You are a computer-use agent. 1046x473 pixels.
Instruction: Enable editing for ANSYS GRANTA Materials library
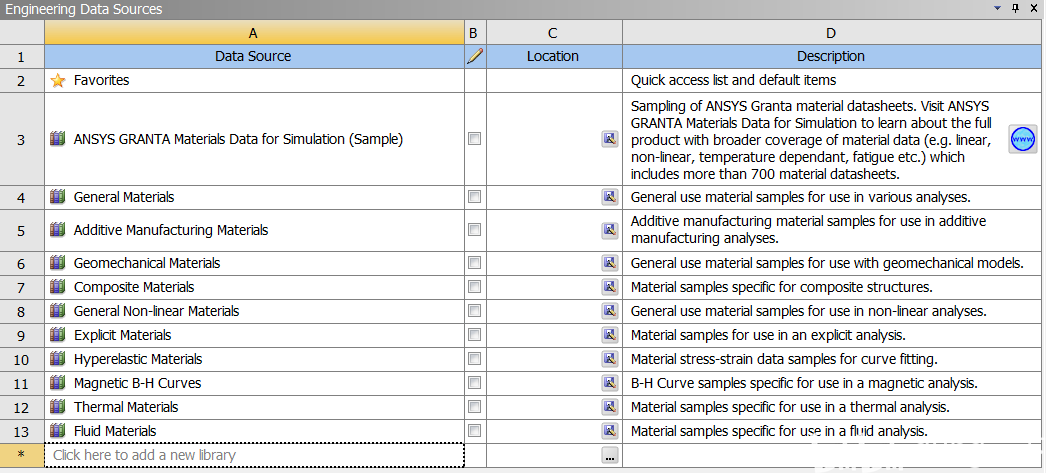(x=474, y=139)
